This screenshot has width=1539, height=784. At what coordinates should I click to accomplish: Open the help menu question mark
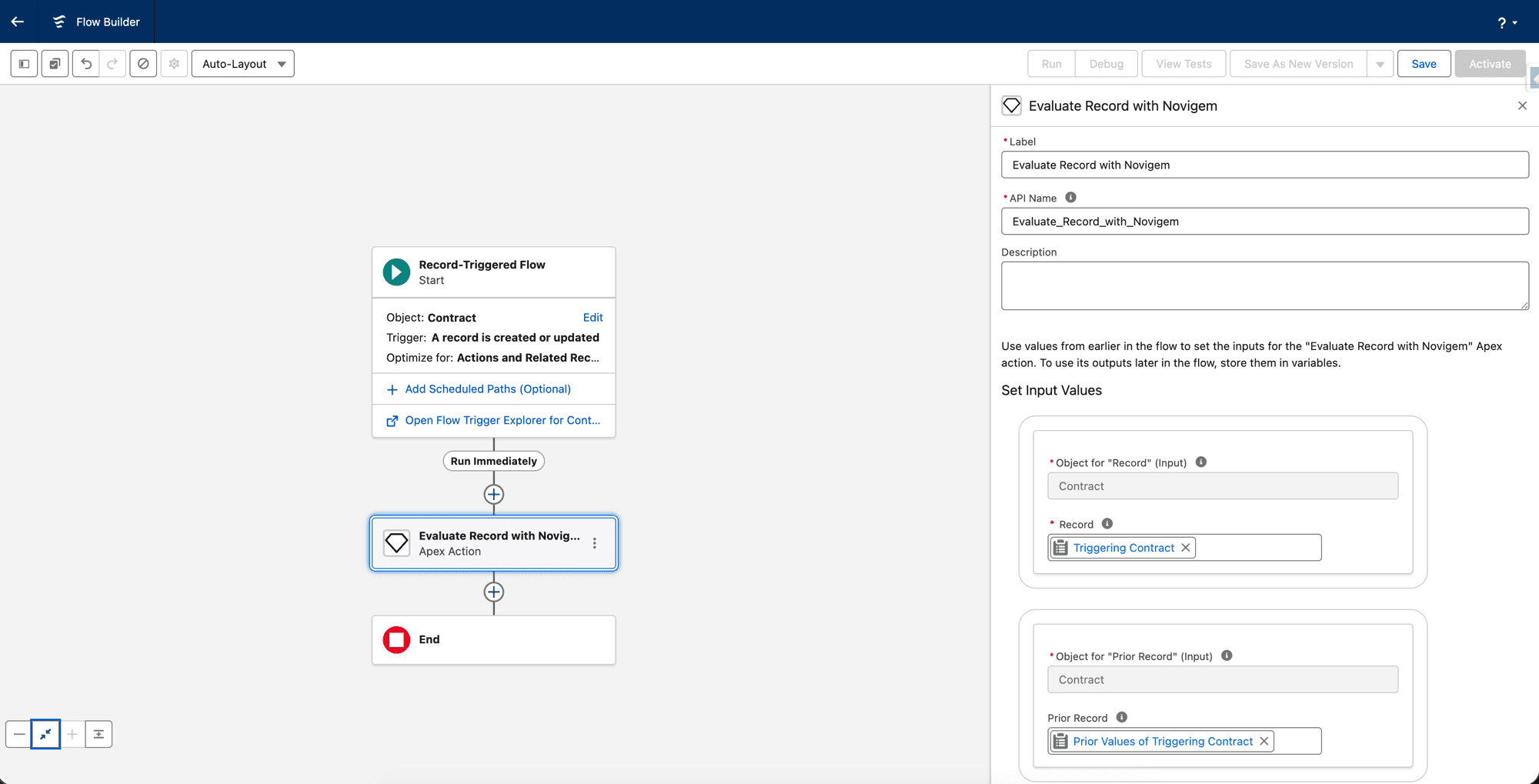(1507, 22)
